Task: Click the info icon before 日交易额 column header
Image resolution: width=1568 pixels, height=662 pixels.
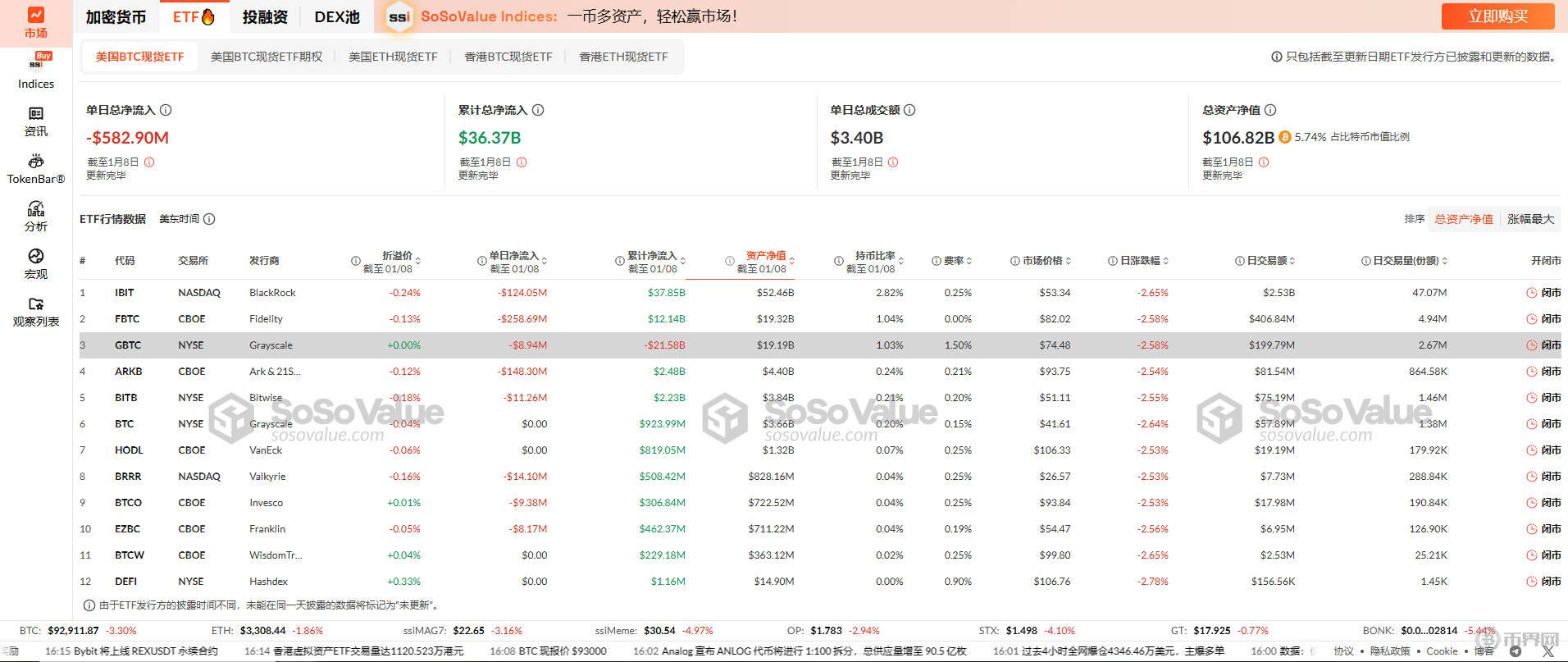Action: point(1240,261)
